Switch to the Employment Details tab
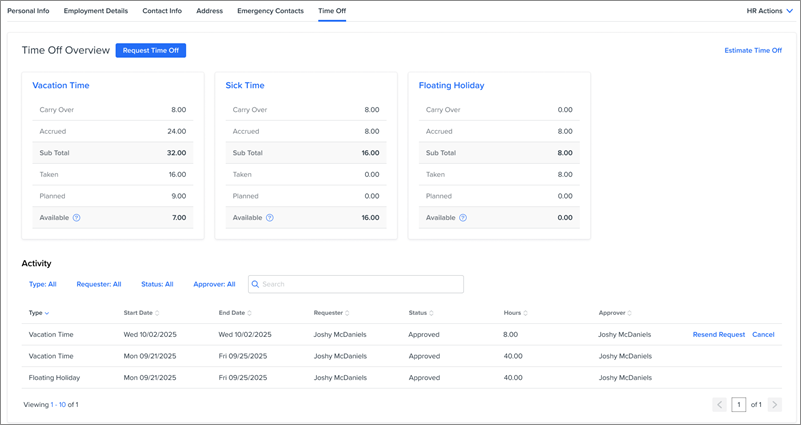Screen dimensions: 801x425 click(96, 11)
